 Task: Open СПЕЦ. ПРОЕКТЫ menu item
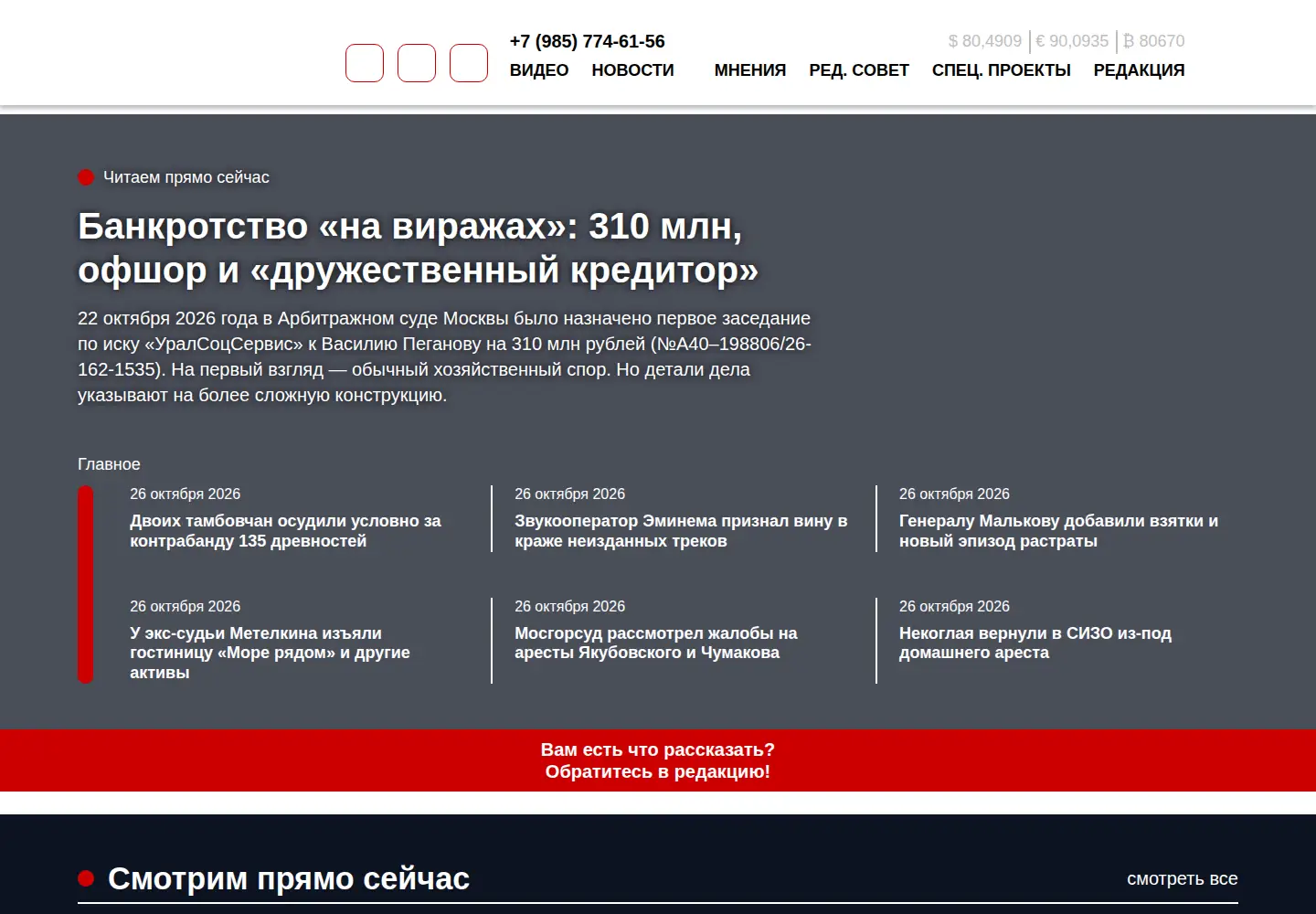(1002, 70)
